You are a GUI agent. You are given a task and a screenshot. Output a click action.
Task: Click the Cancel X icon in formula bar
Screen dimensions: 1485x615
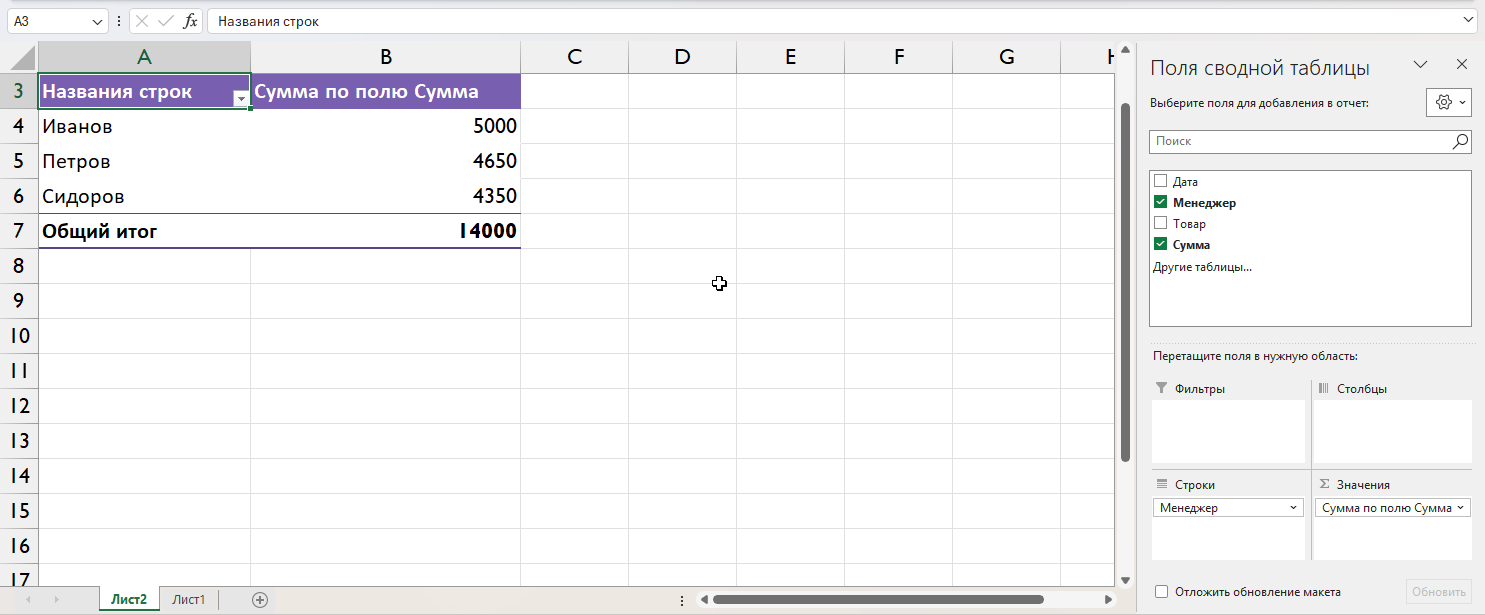(142, 21)
